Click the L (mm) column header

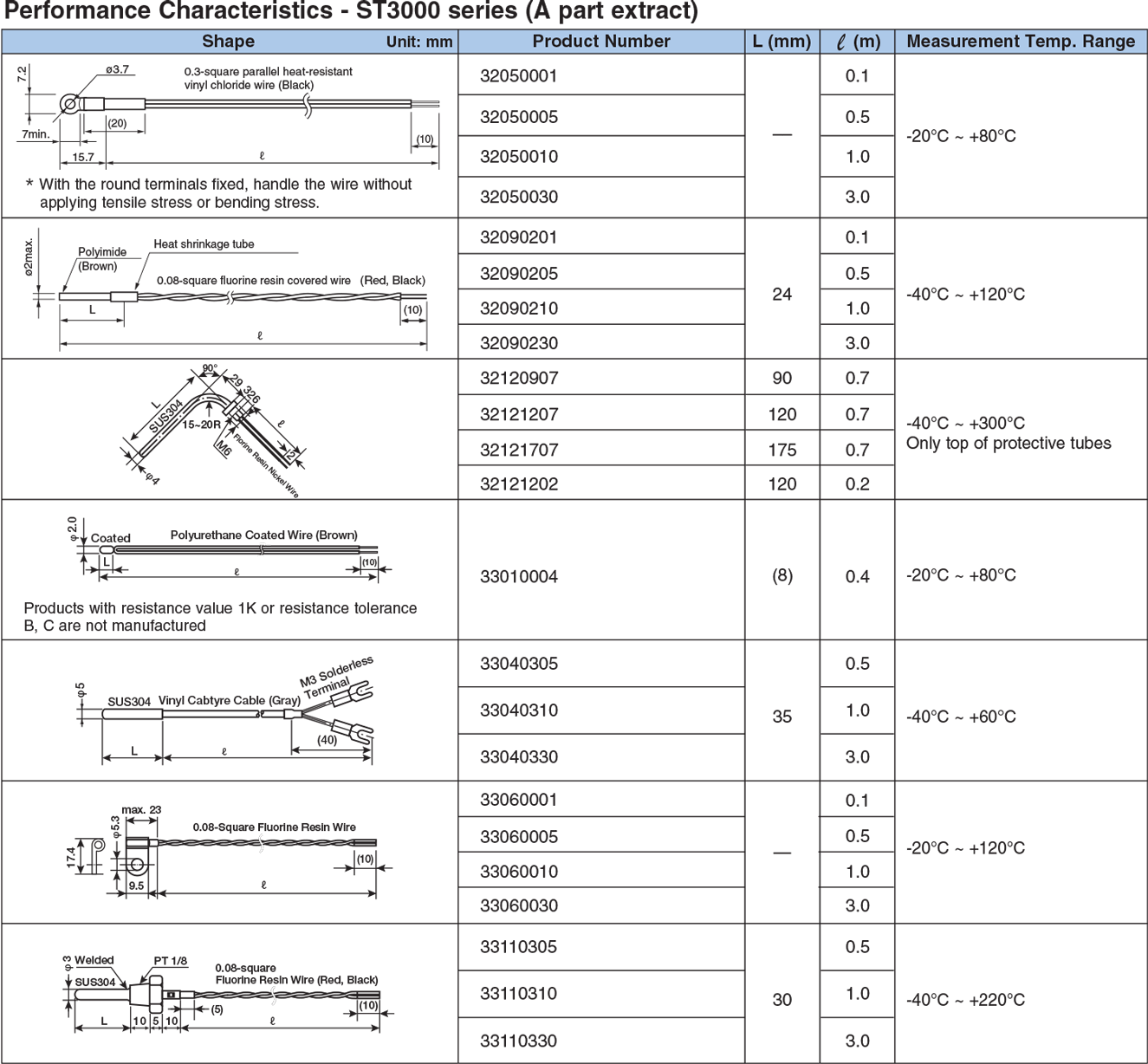click(x=782, y=42)
